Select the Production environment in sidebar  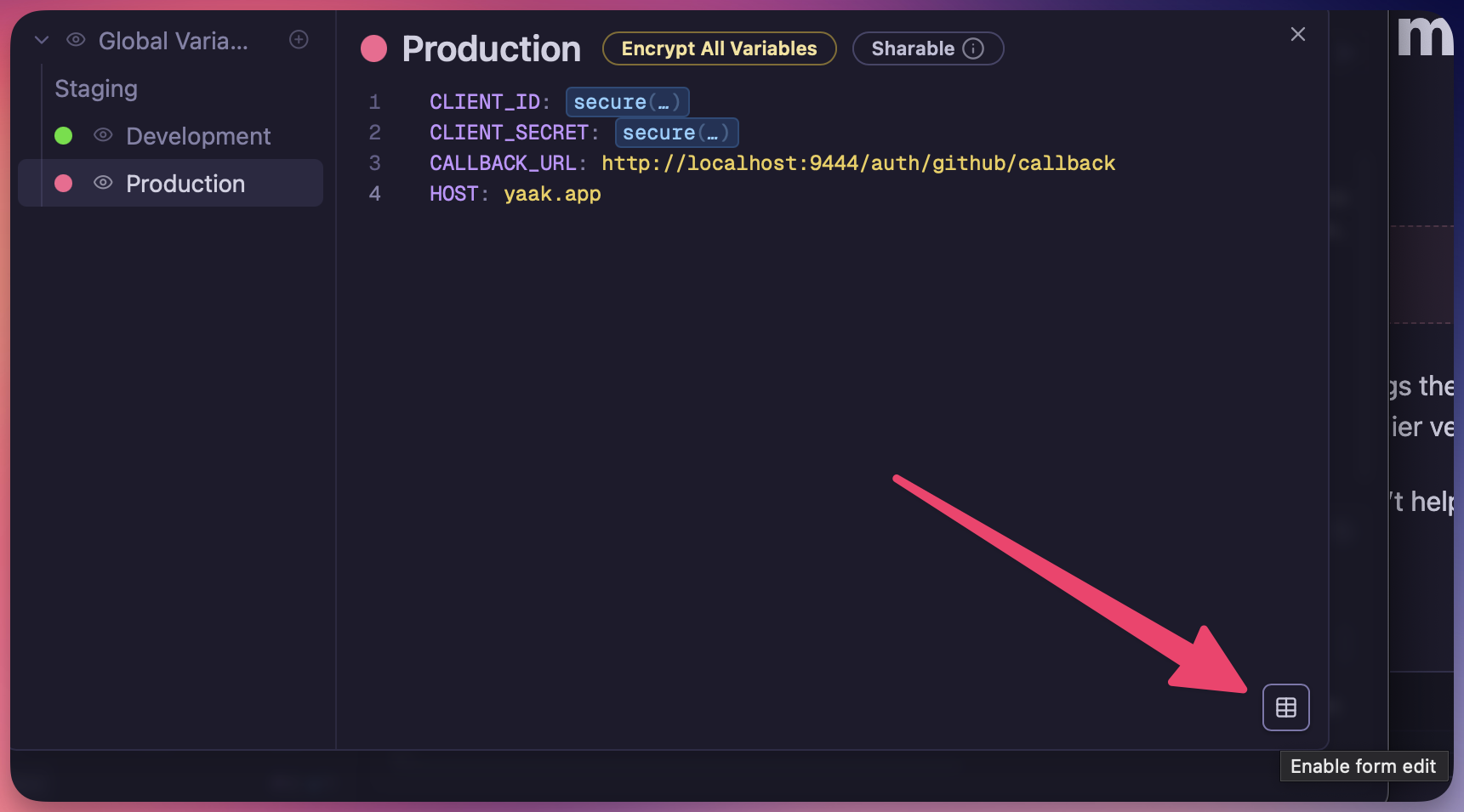185,184
